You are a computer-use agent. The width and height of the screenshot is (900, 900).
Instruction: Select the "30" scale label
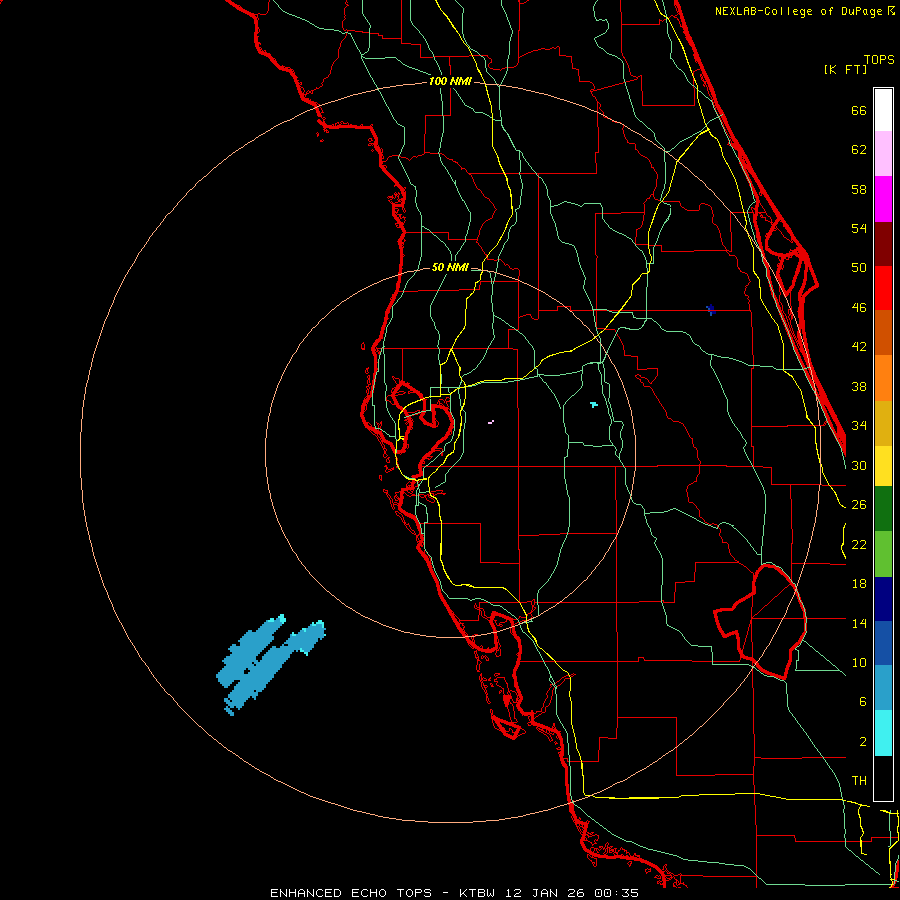pyautogui.click(x=859, y=465)
